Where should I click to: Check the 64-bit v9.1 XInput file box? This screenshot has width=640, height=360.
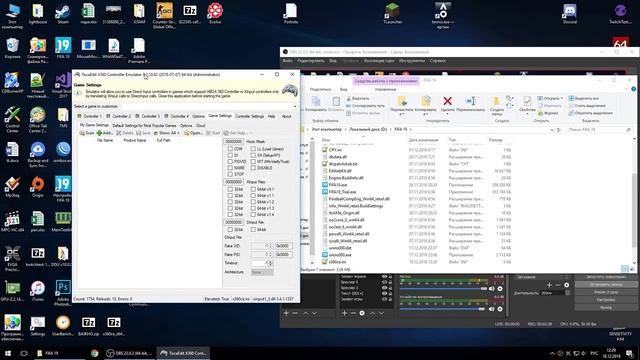(x=253, y=189)
